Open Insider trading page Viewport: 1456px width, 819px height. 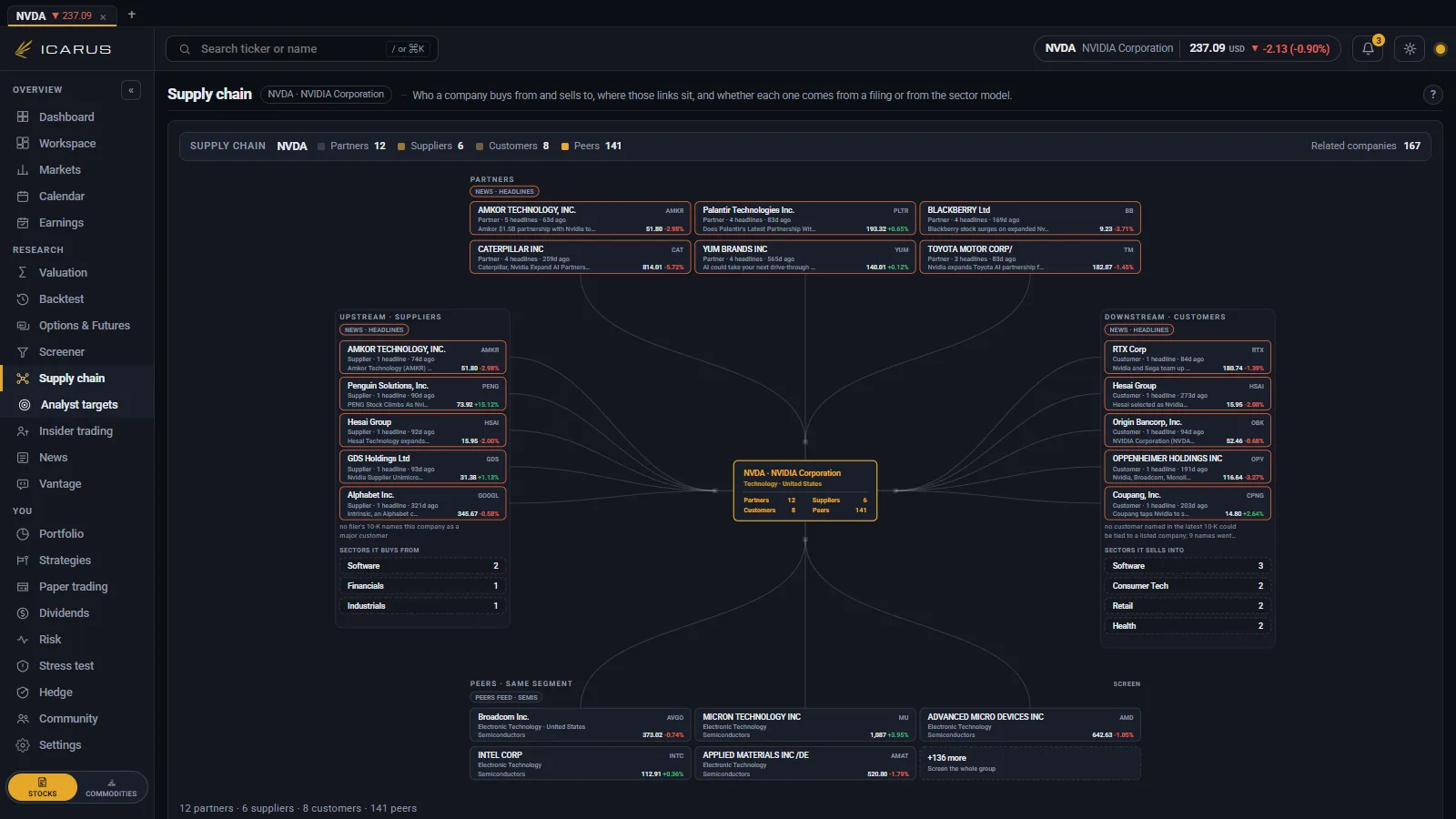[x=76, y=431]
